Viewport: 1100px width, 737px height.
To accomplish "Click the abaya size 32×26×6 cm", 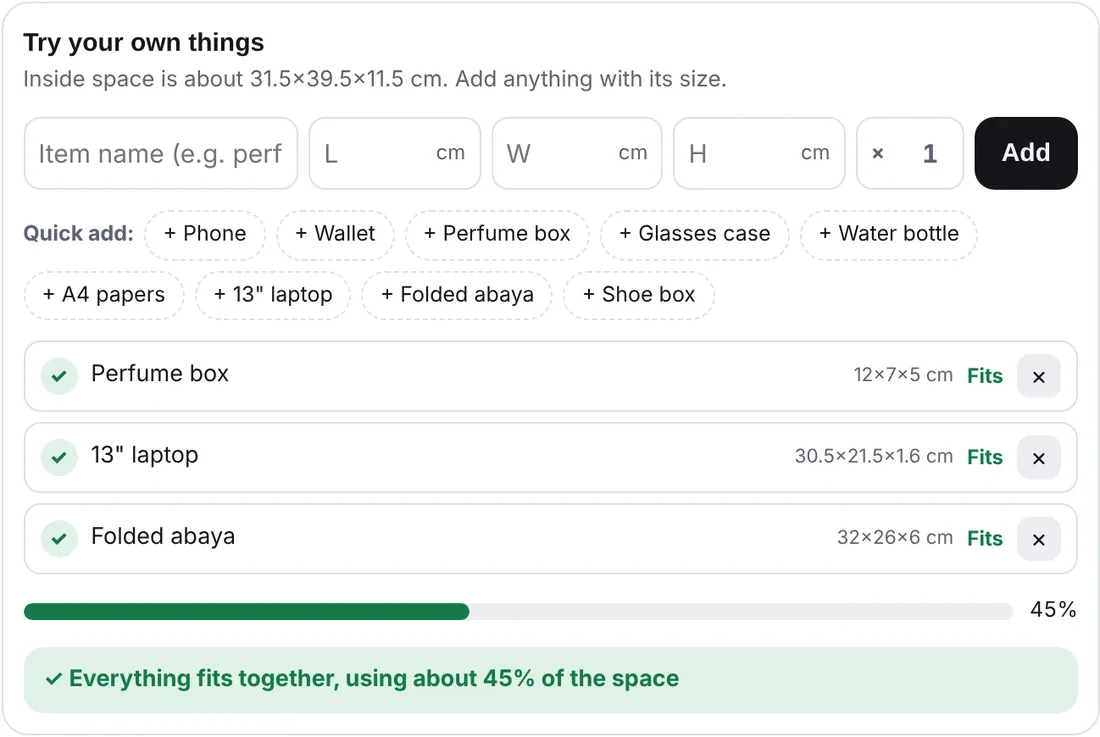I will (x=894, y=538).
